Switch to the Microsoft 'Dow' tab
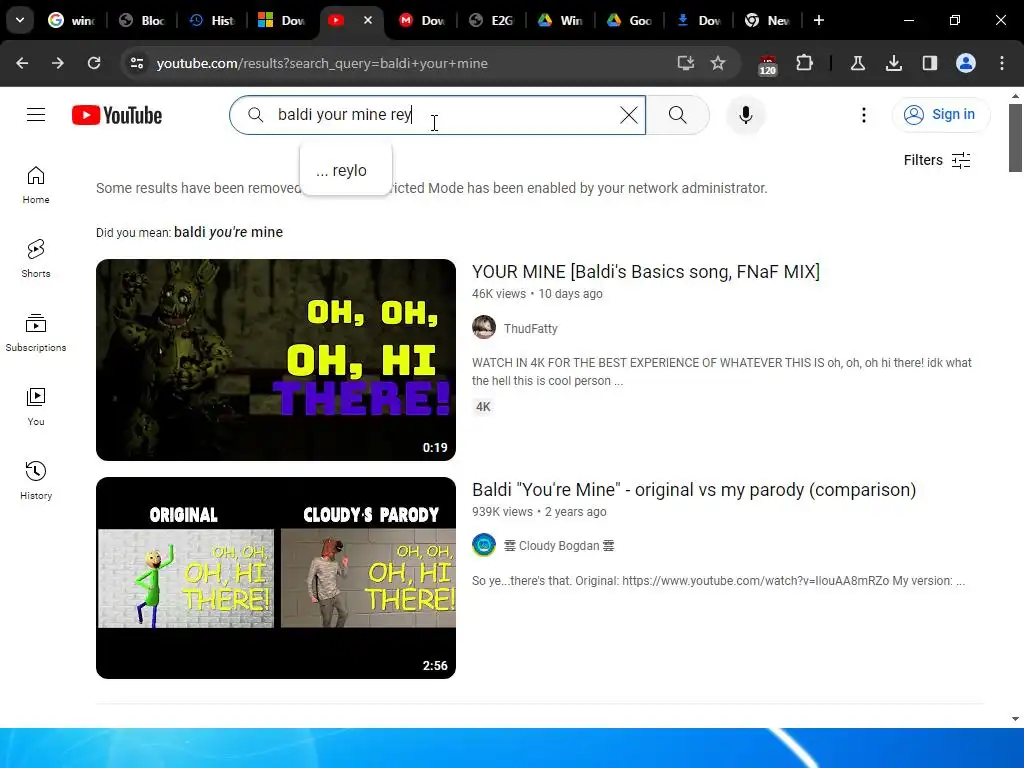 281,20
